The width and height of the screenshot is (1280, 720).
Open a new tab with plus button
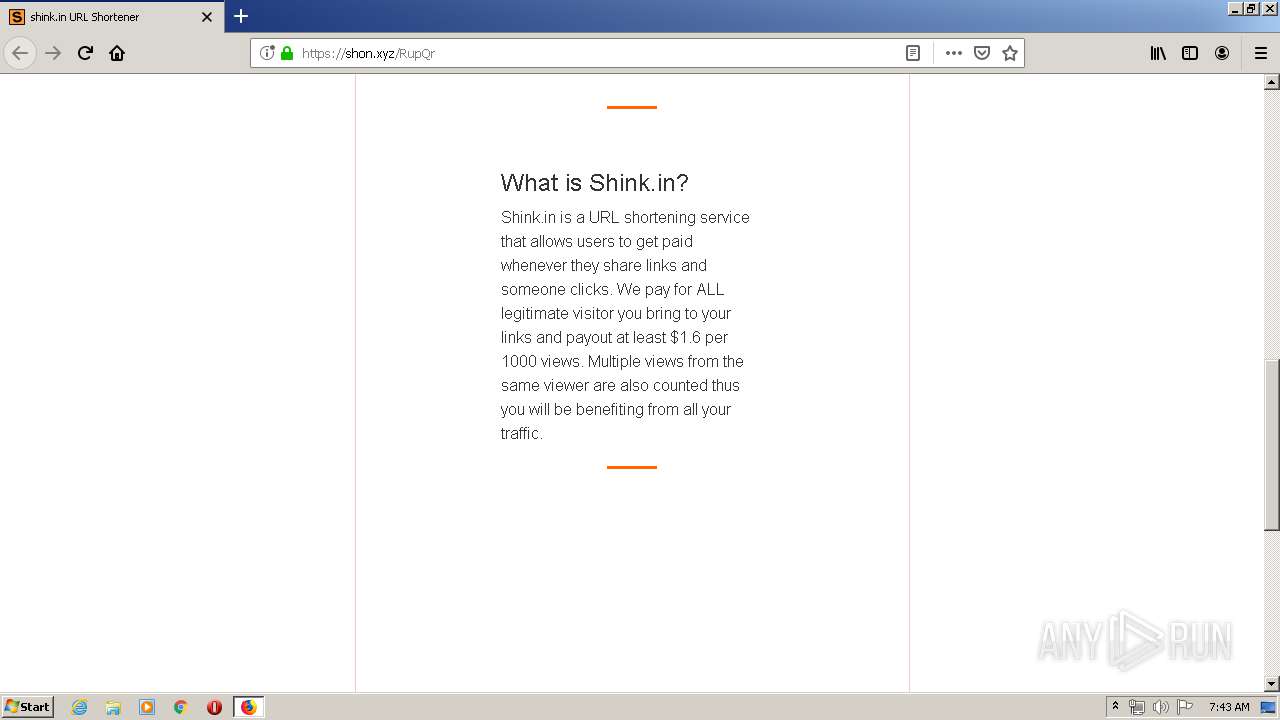pyautogui.click(x=241, y=16)
